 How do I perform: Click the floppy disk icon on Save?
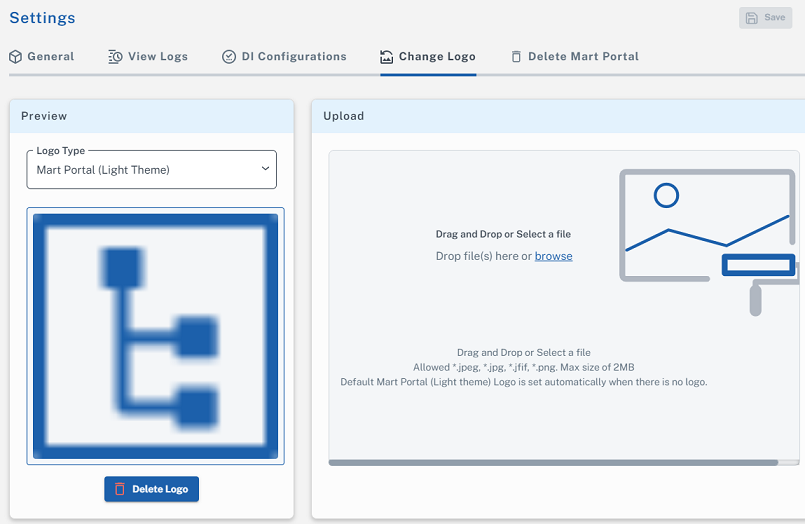[751, 18]
